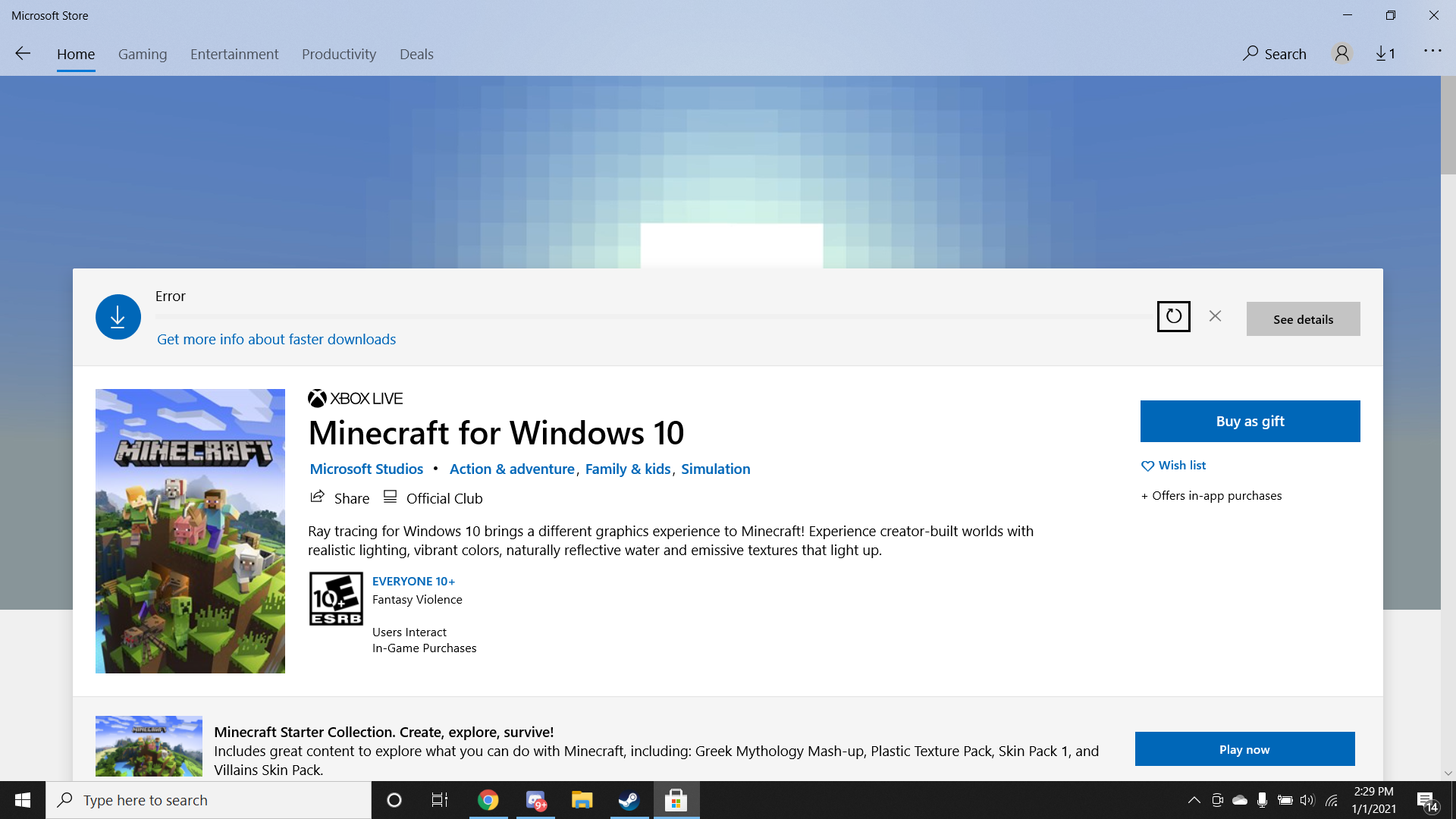Open the Official Club
1456x819 pixels.
[x=433, y=497]
